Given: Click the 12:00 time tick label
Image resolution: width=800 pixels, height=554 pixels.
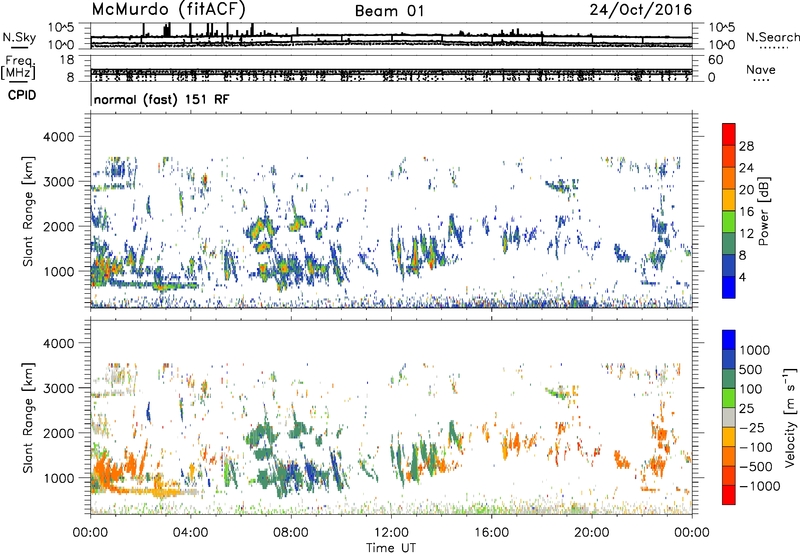Looking at the screenshot, I should point(391,533).
